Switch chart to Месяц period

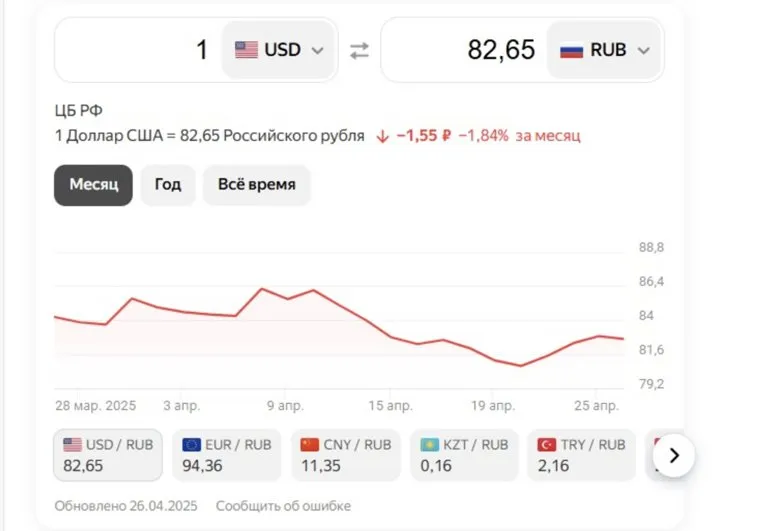[93, 185]
